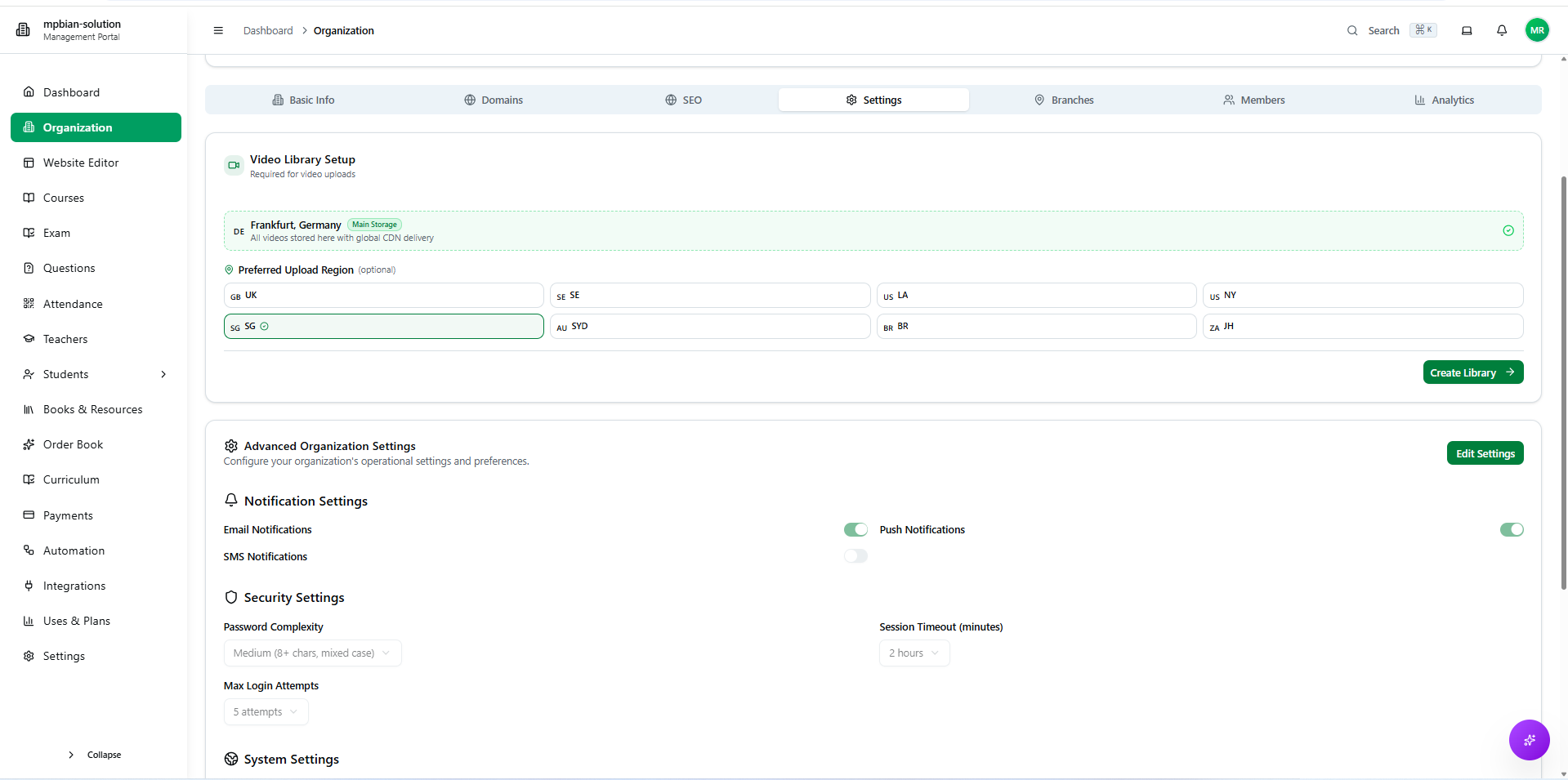
Task: Expand the Students sidebar submenu
Action: coord(163,374)
